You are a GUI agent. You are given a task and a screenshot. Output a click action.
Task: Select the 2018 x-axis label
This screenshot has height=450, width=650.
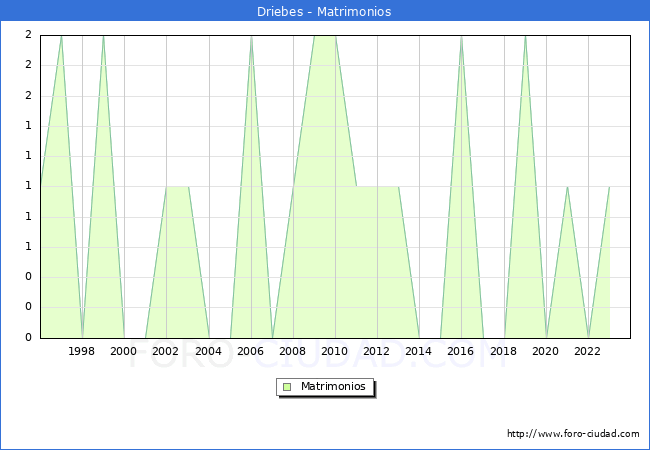[x=503, y=351]
